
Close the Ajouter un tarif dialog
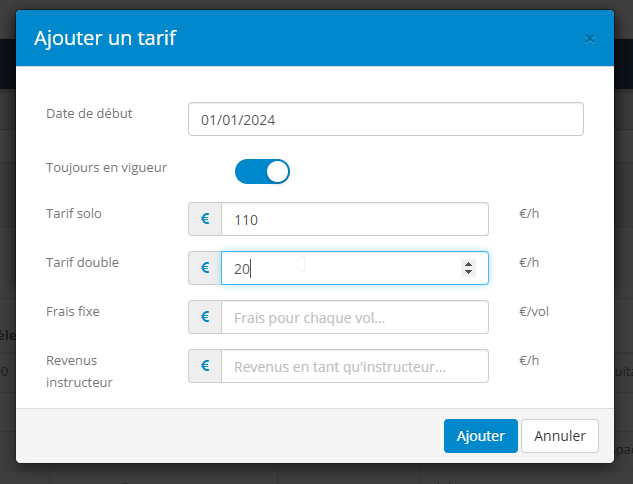590,39
